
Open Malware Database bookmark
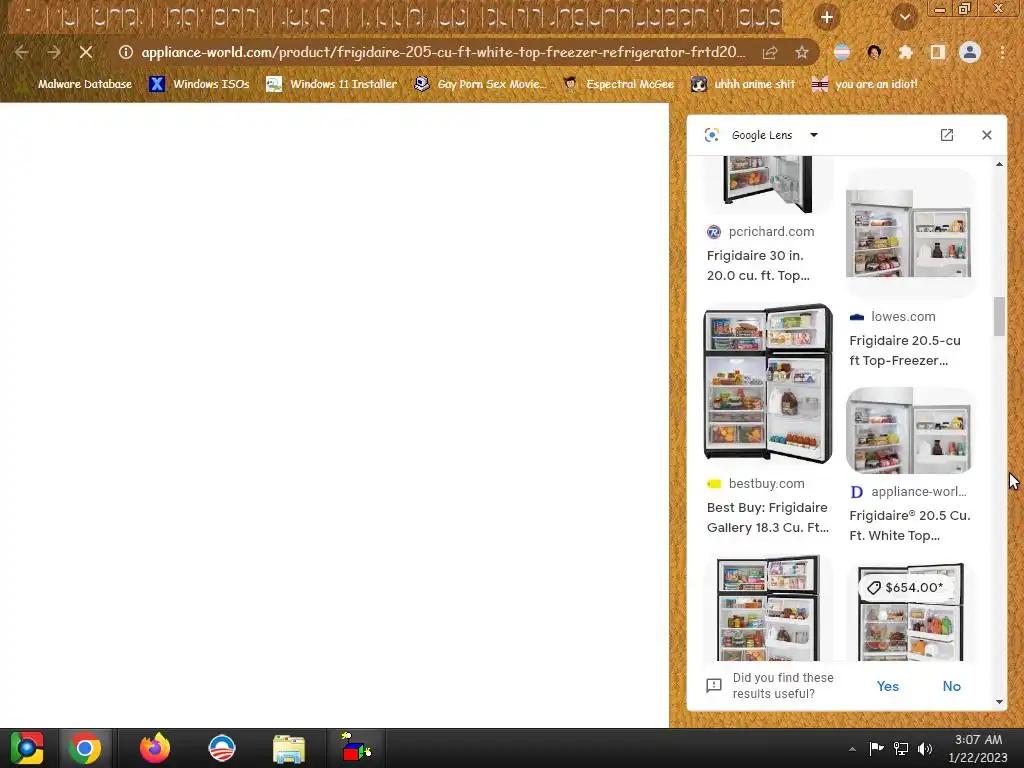coord(77,84)
